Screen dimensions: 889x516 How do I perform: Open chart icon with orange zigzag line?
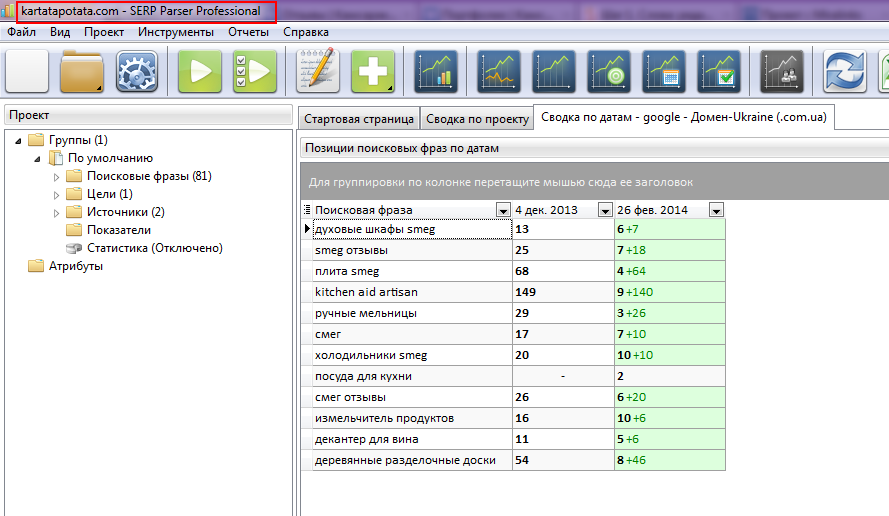(x=499, y=71)
